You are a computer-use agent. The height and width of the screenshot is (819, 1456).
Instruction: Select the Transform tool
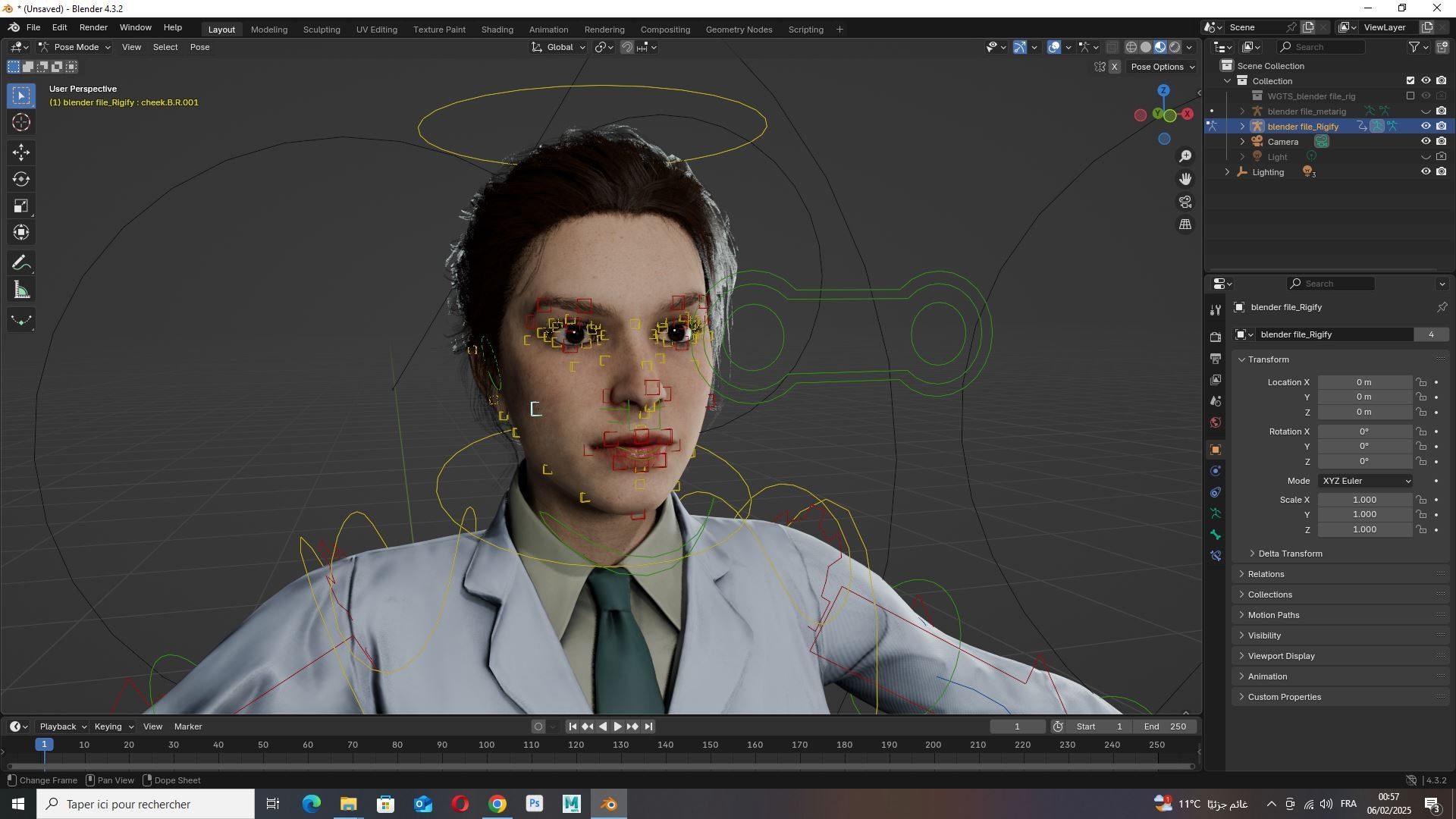pos(21,233)
